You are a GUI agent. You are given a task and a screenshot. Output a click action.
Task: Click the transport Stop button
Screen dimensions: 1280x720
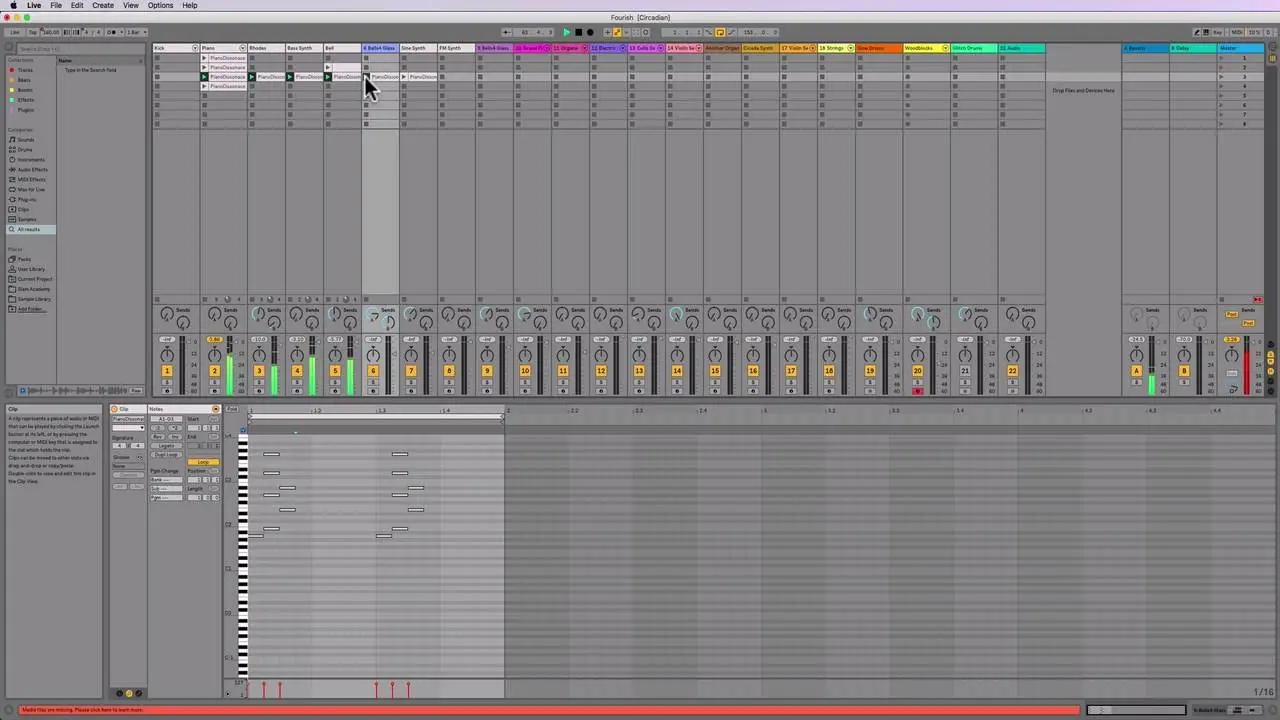[578, 32]
